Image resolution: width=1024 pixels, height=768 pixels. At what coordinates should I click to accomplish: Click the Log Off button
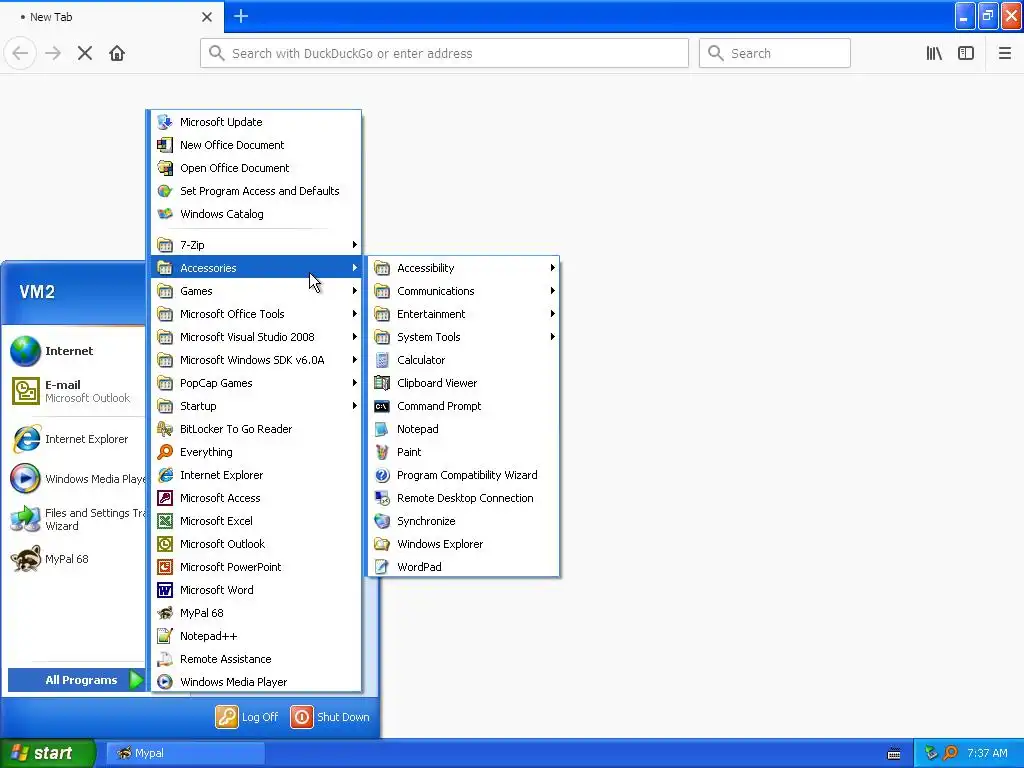point(247,717)
